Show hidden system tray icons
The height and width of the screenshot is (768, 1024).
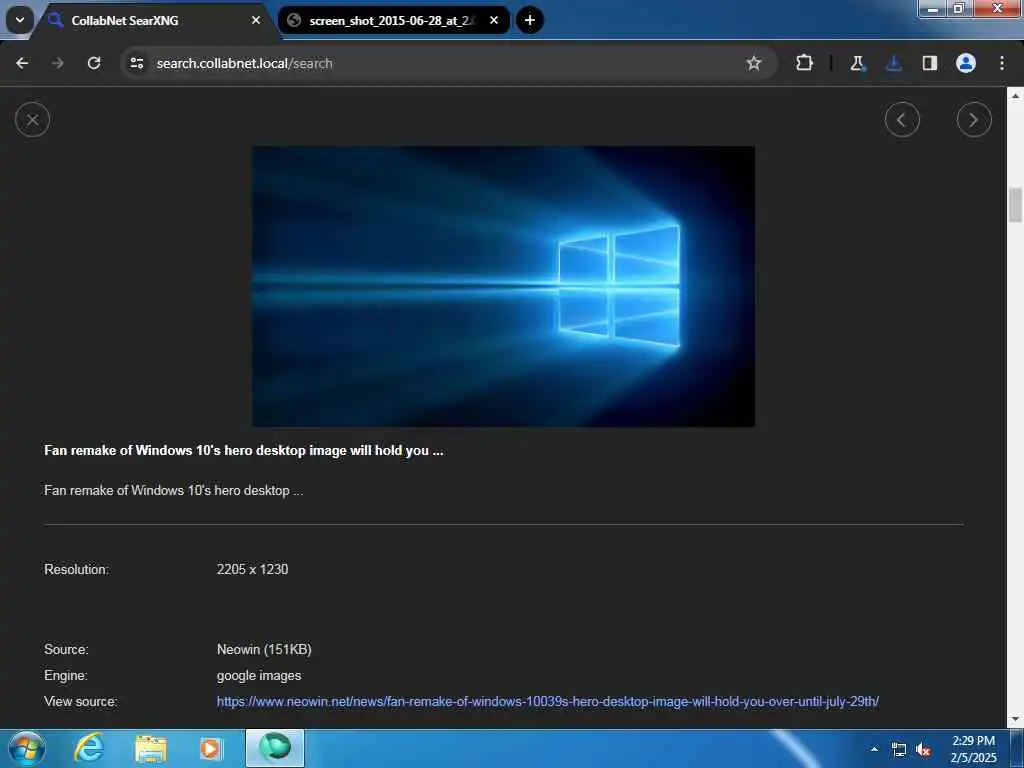874,749
